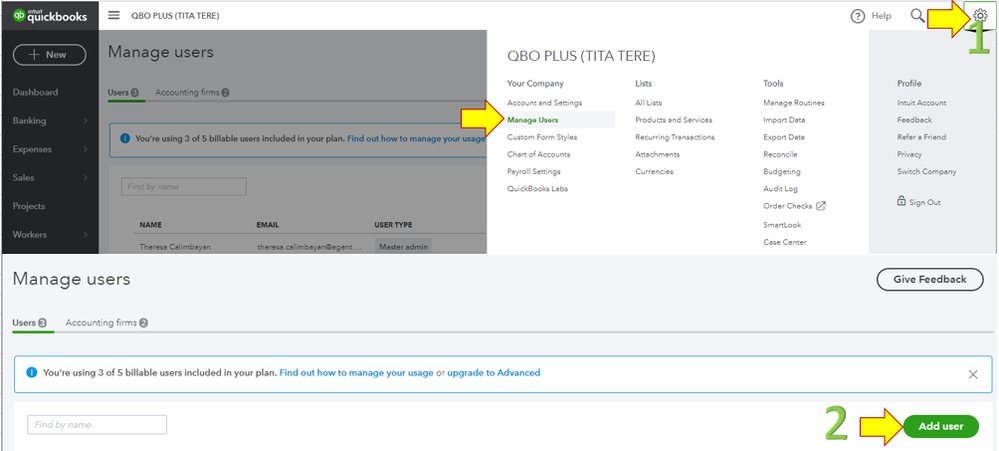
Task: Open Currencies under Lists
Action: (654, 171)
